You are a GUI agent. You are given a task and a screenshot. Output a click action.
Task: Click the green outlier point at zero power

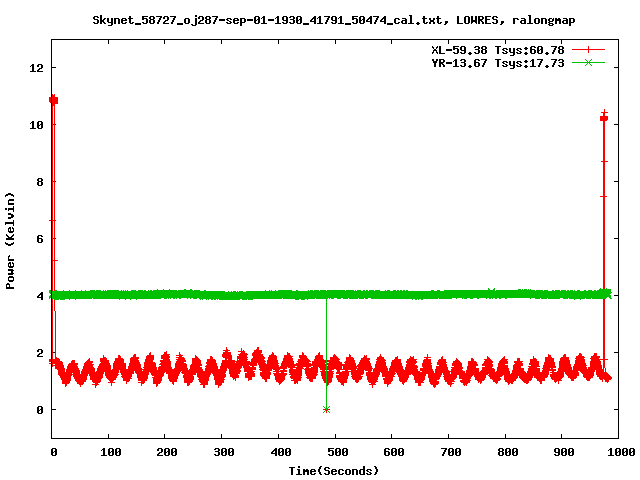(x=326, y=409)
